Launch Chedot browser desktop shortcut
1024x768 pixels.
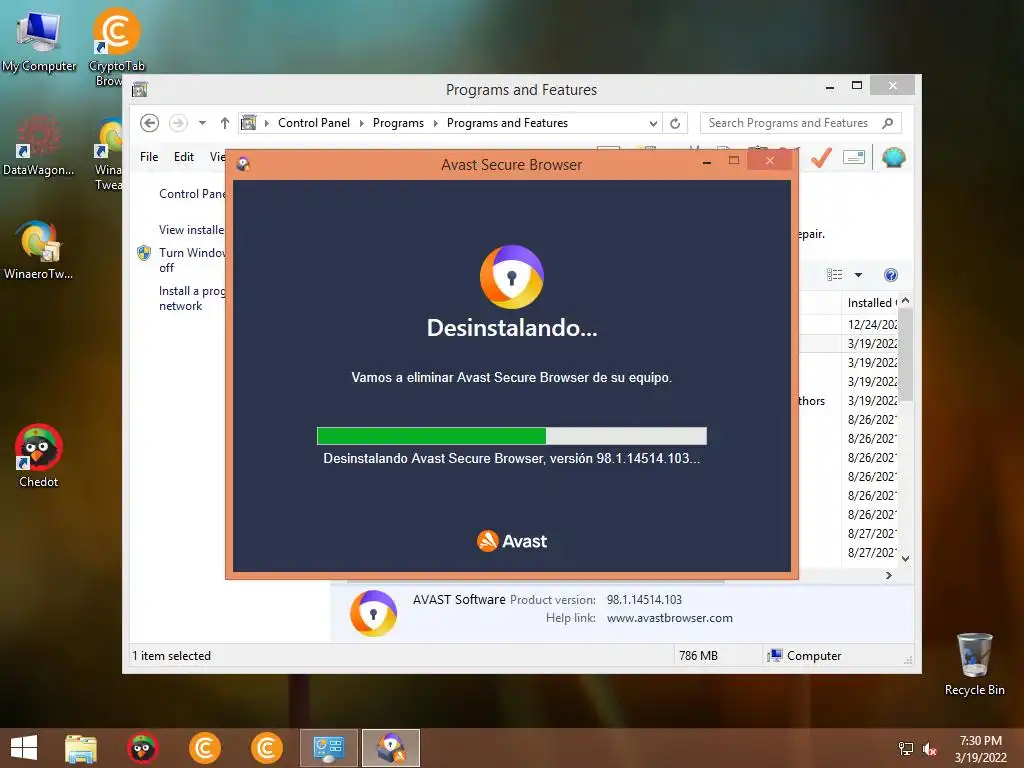click(x=38, y=455)
